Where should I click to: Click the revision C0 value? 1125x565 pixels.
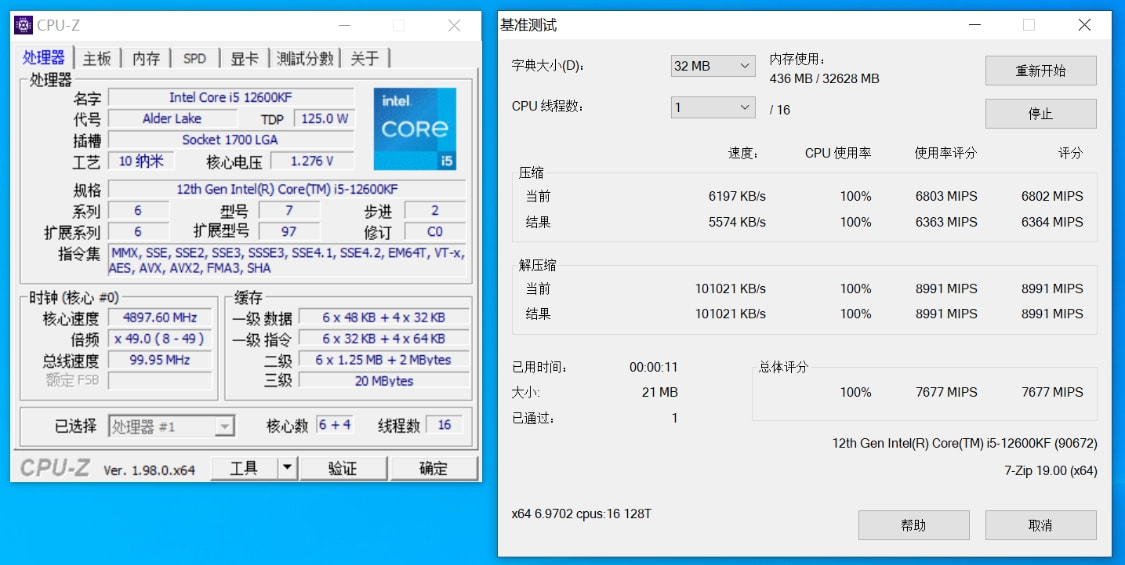pyautogui.click(x=436, y=231)
